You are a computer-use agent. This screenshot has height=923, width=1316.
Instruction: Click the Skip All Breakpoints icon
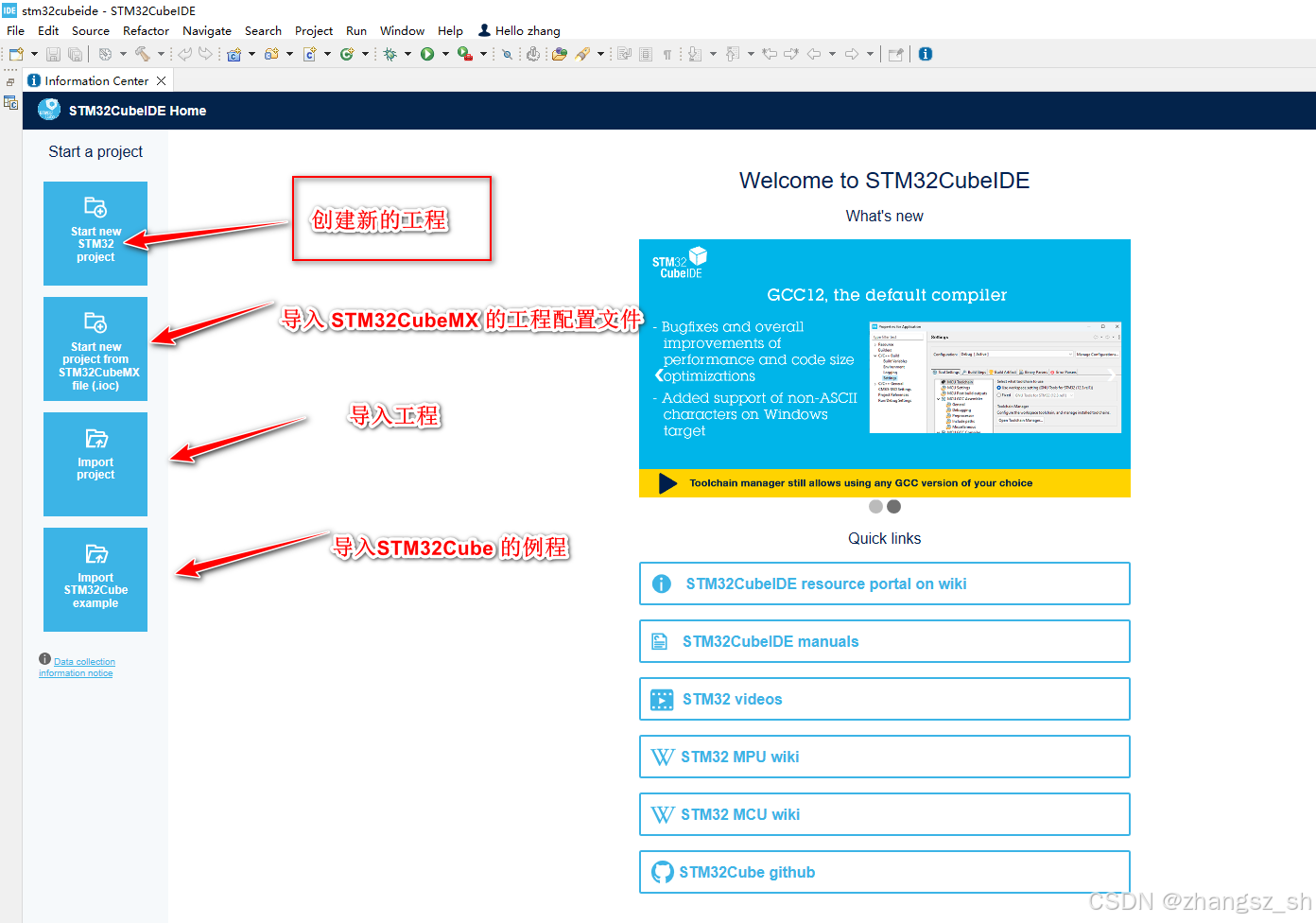507,54
